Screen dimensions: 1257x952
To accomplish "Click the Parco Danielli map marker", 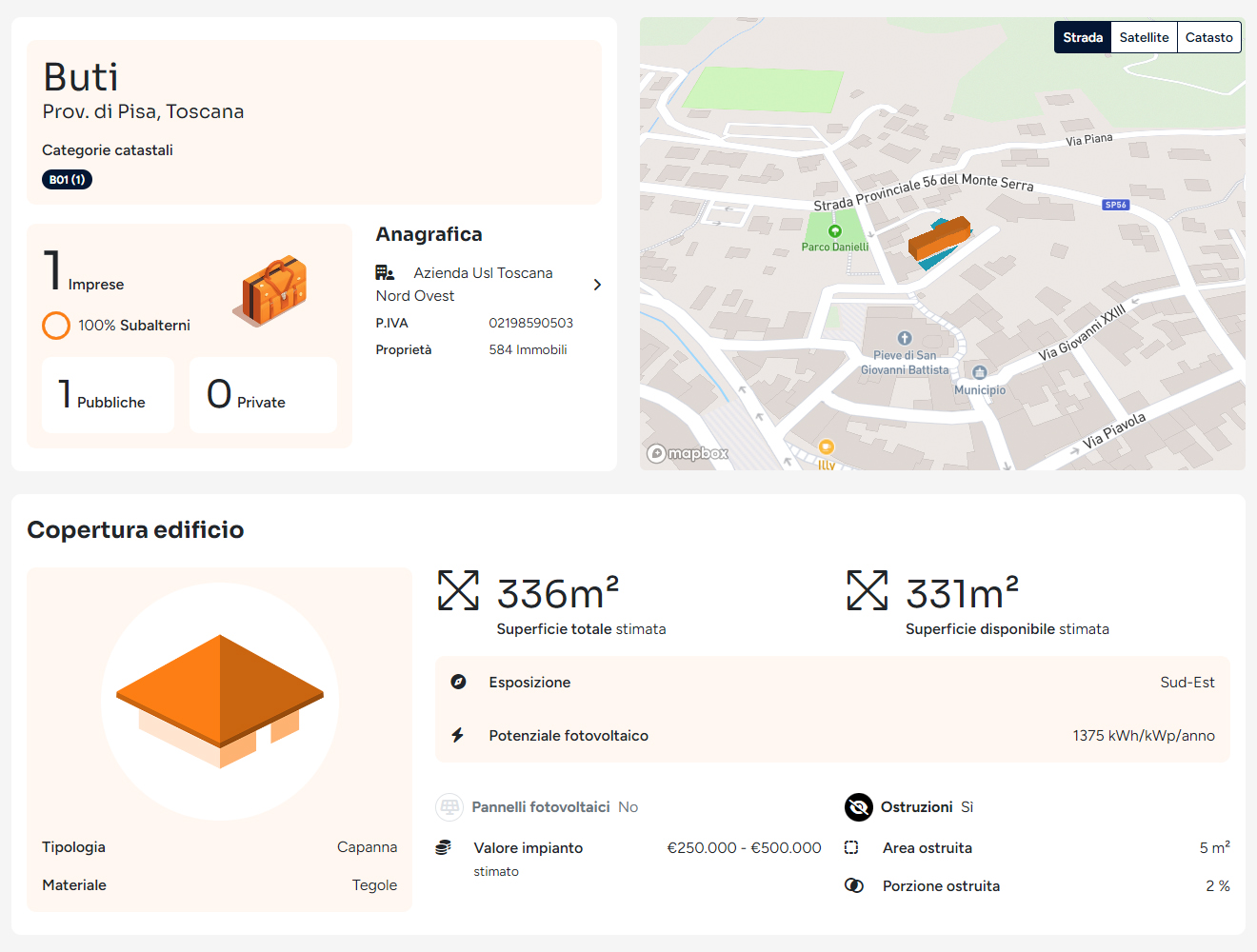I will [x=835, y=231].
